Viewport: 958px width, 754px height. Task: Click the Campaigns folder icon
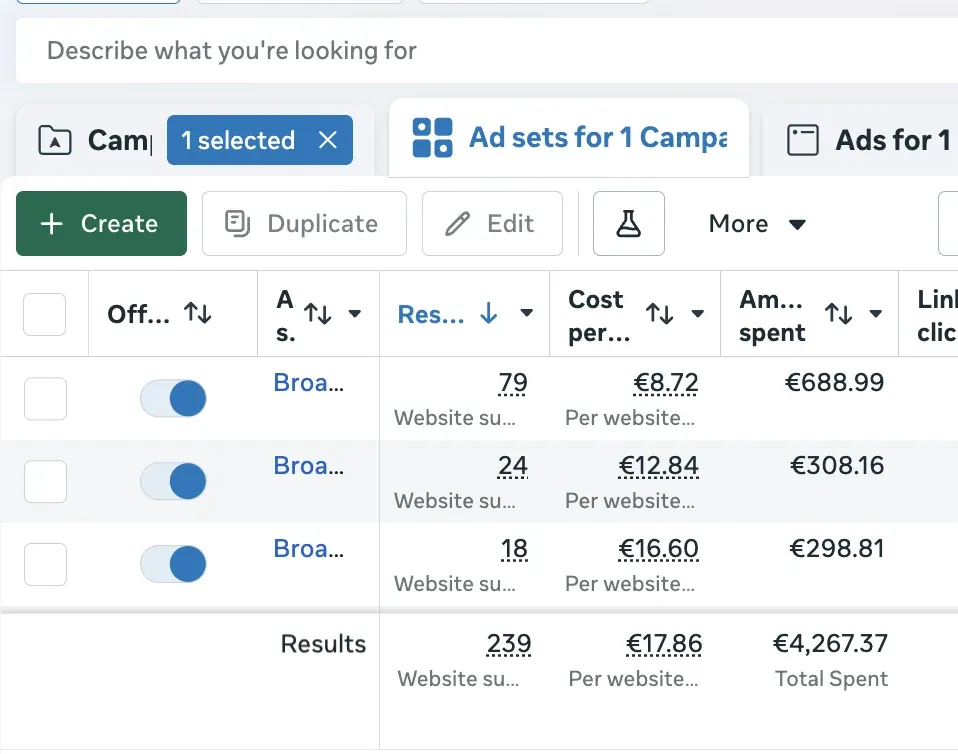[55, 140]
